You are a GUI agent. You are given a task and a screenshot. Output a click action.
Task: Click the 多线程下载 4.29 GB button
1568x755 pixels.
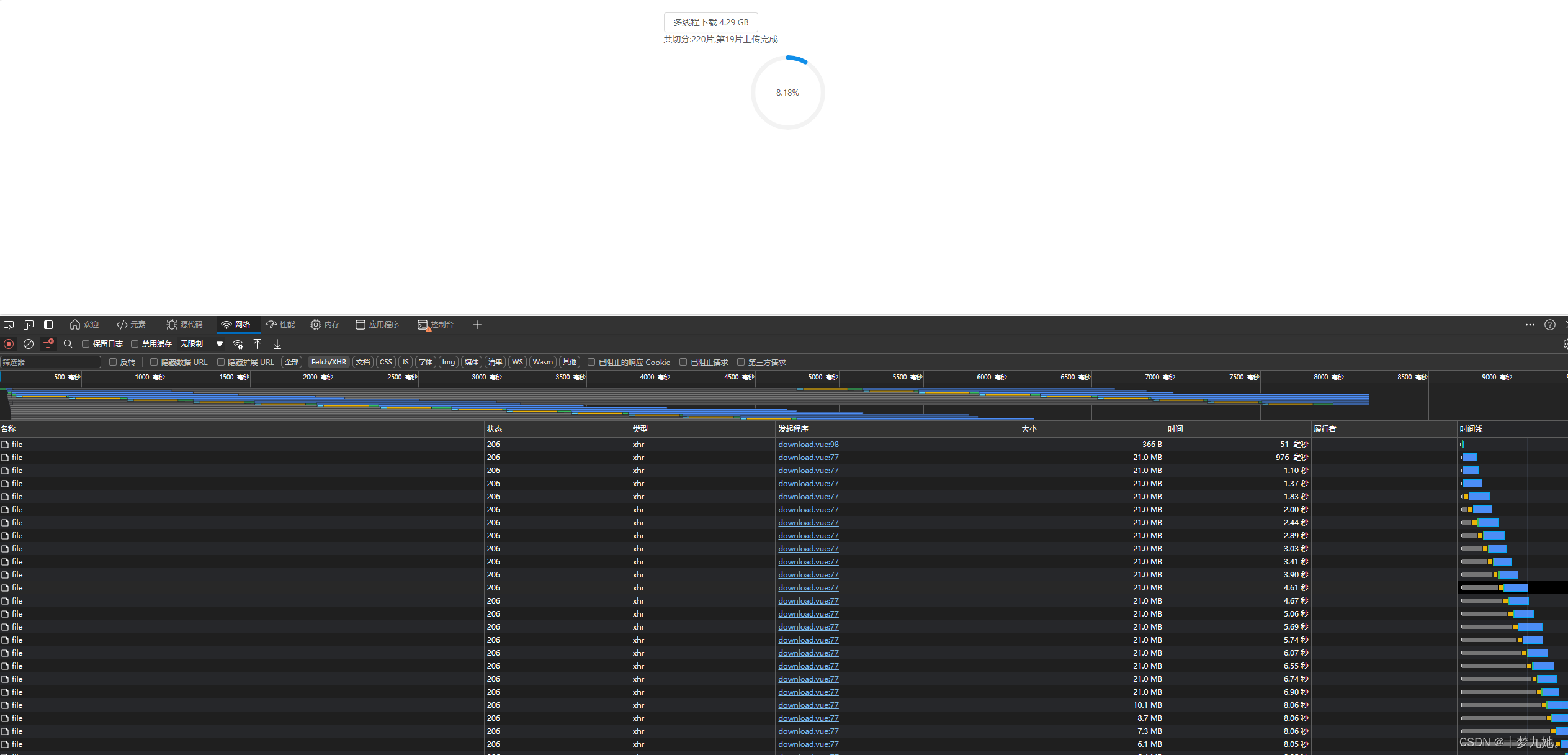pos(710,22)
